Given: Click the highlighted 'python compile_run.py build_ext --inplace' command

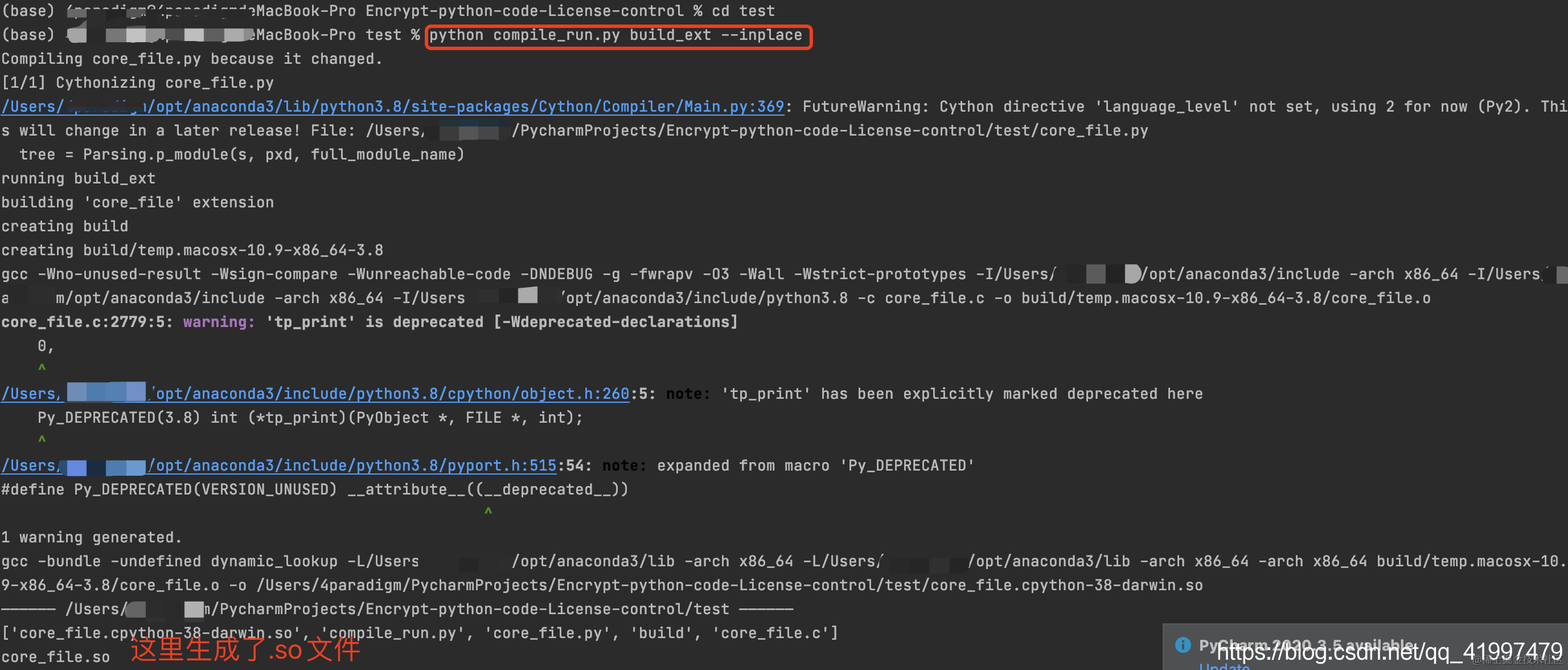Looking at the screenshot, I should click(615, 35).
